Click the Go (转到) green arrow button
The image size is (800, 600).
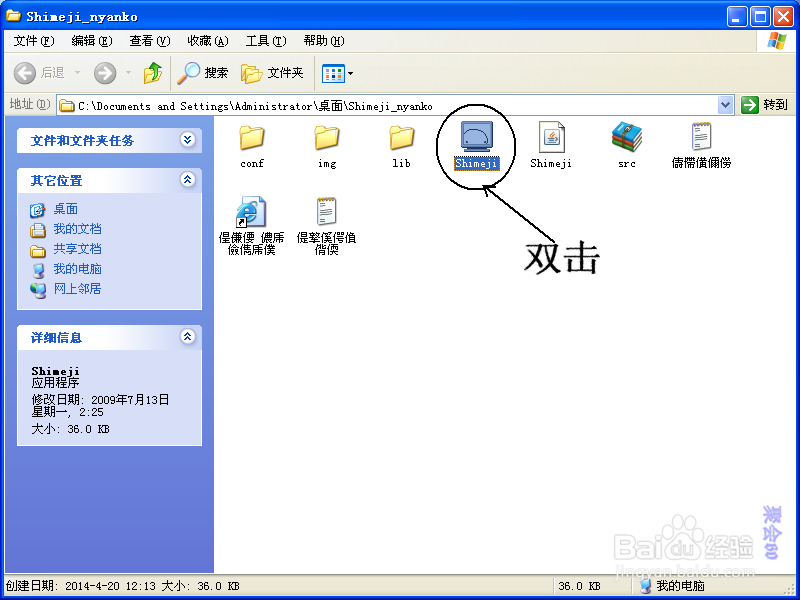click(x=749, y=105)
